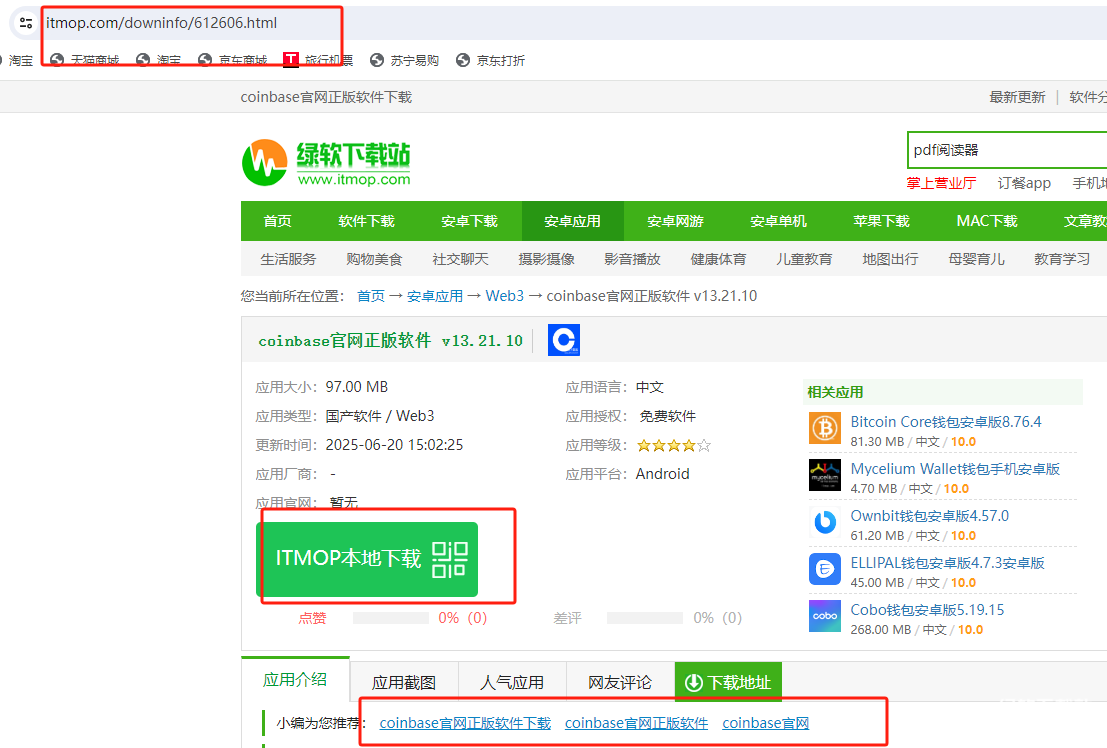Click the 绿软下载站 site logo
Image resolution: width=1107 pixels, height=748 pixels.
[x=326, y=163]
